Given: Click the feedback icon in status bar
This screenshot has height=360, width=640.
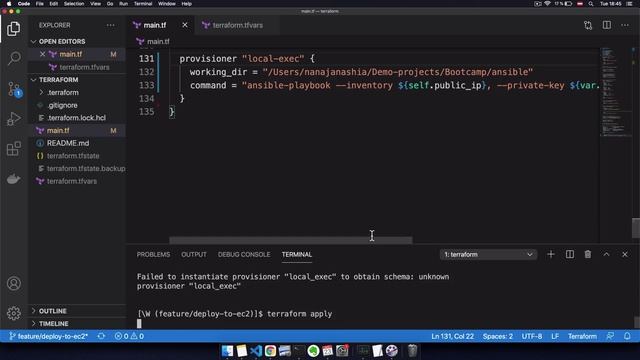Looking at the screenshot, I should [x=610, y=336].
